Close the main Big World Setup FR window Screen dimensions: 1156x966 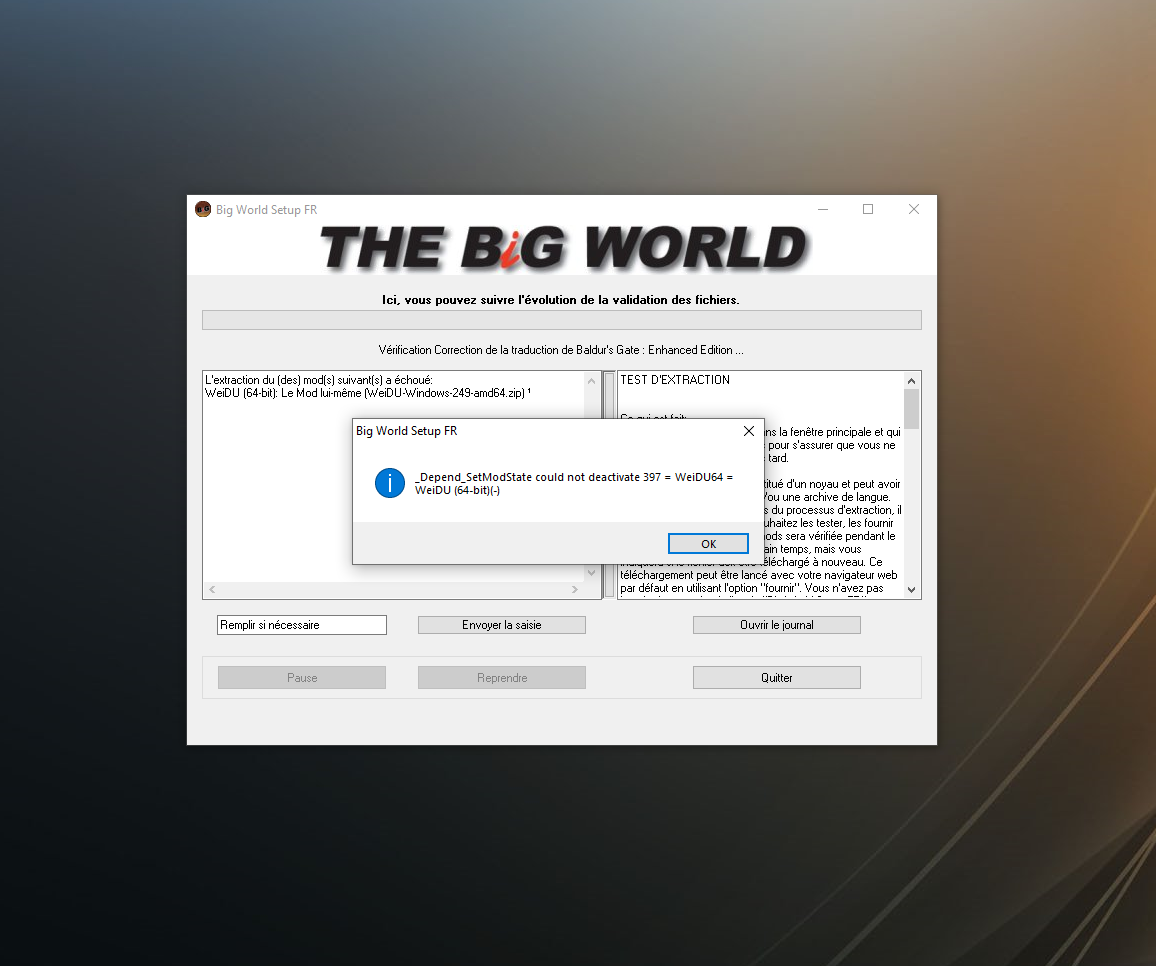913,209
